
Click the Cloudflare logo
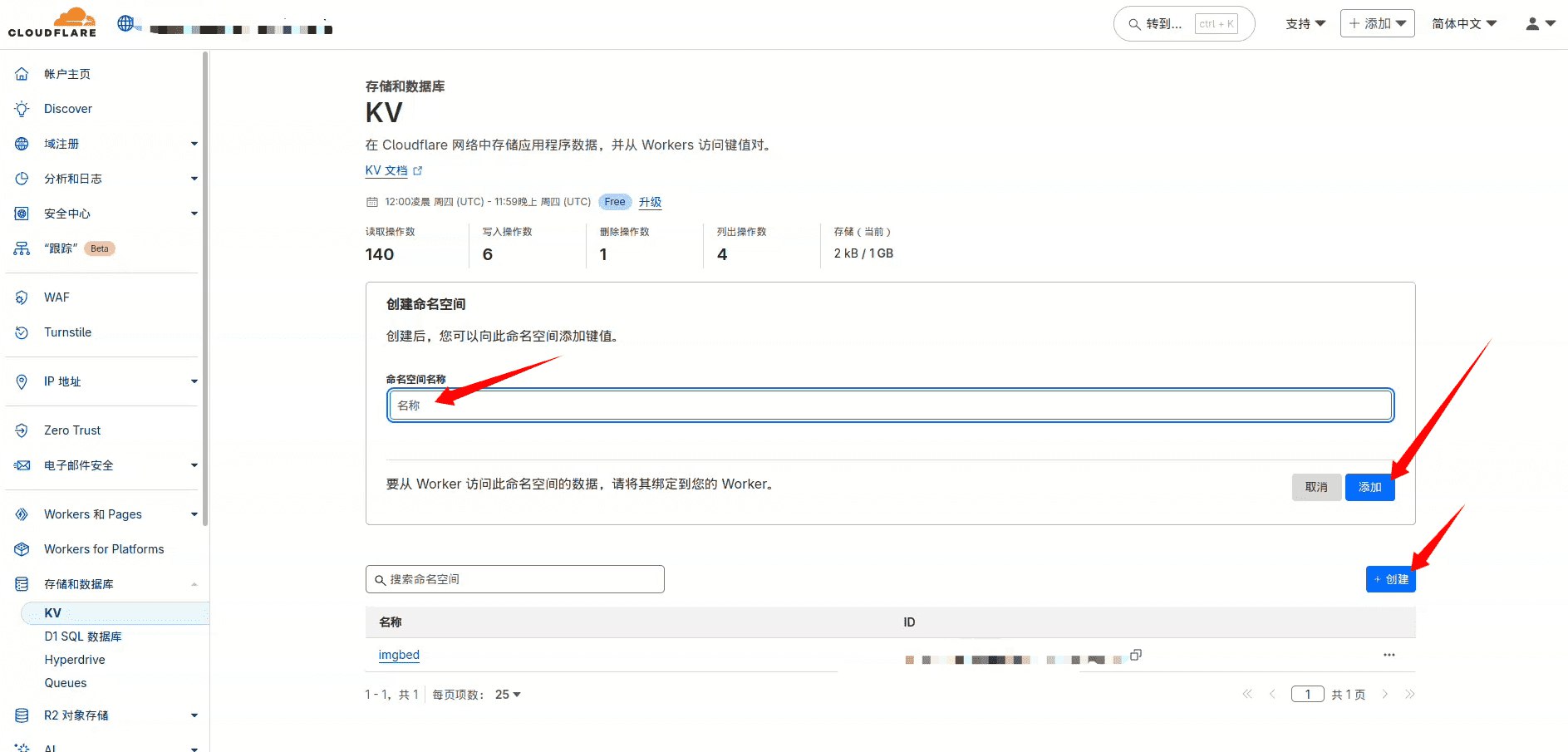click(x=52, y=22)
